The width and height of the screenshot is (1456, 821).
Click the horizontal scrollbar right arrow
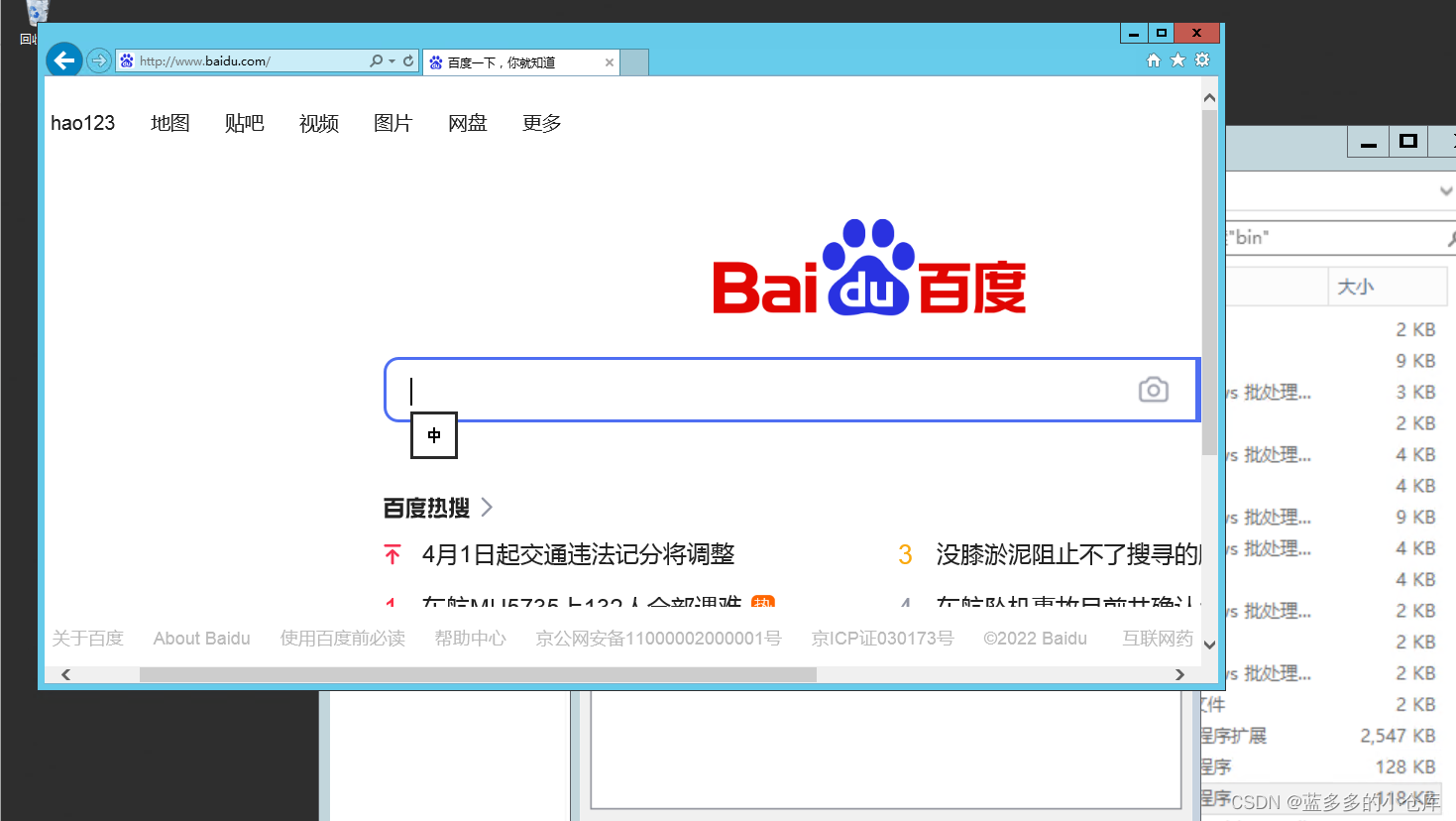[1179, 674]
